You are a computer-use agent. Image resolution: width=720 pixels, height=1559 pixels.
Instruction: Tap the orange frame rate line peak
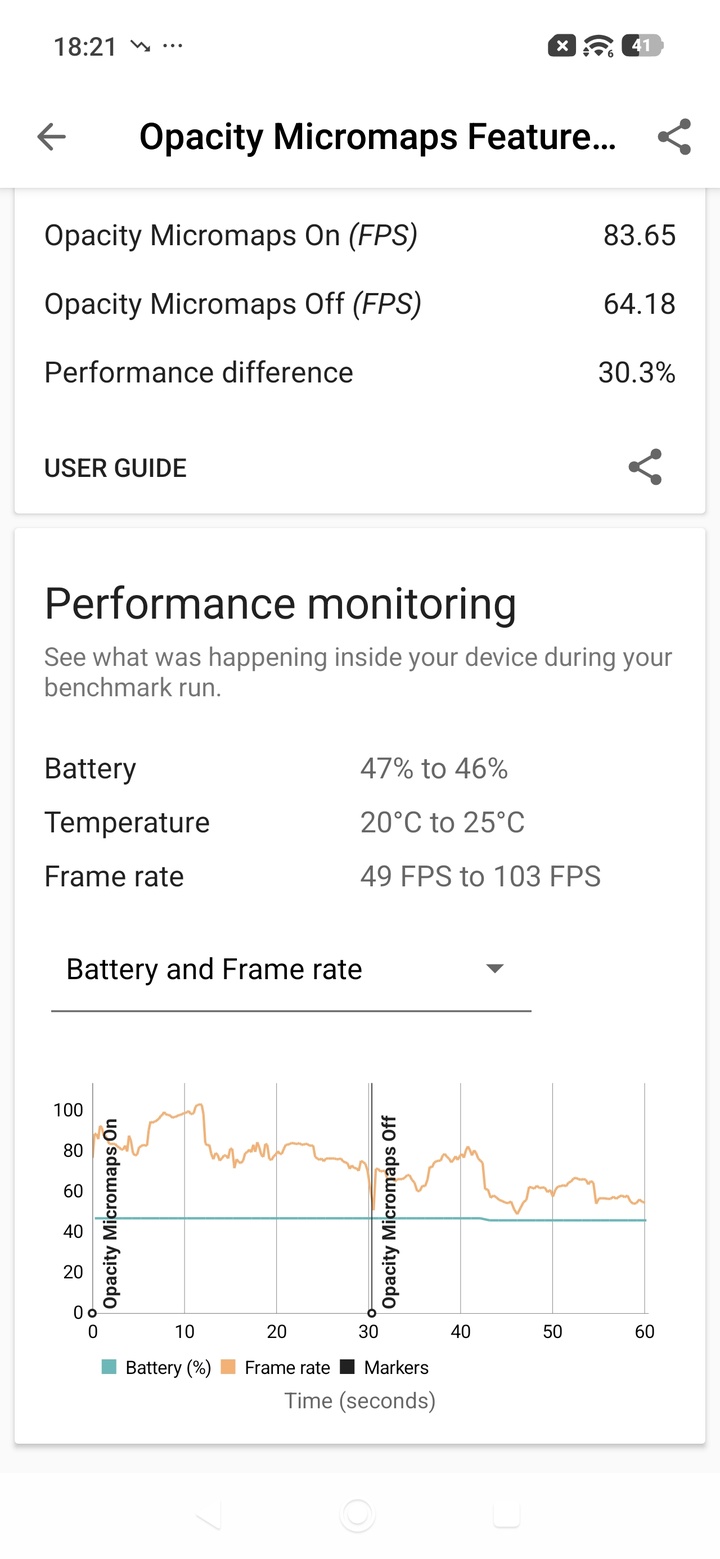point(199,1105)
